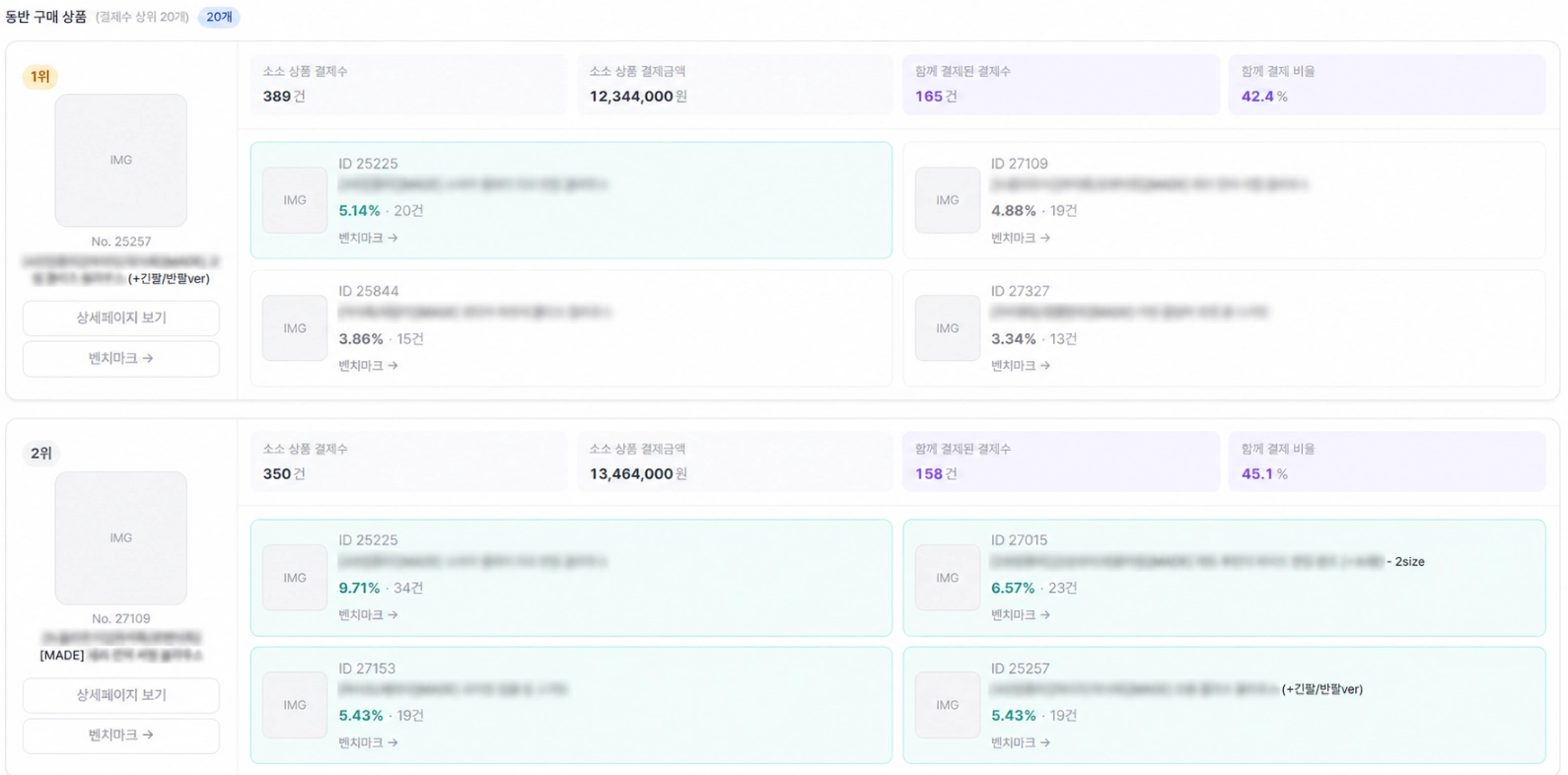1568x775 pixels.
Task: Click the 1위 rank badge
Action: pos(40,77)
